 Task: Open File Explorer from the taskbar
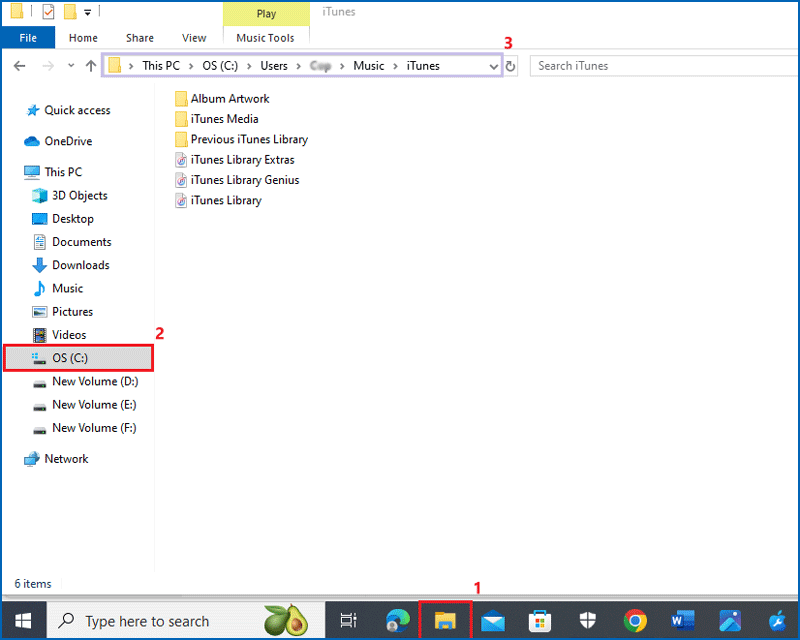445,621
